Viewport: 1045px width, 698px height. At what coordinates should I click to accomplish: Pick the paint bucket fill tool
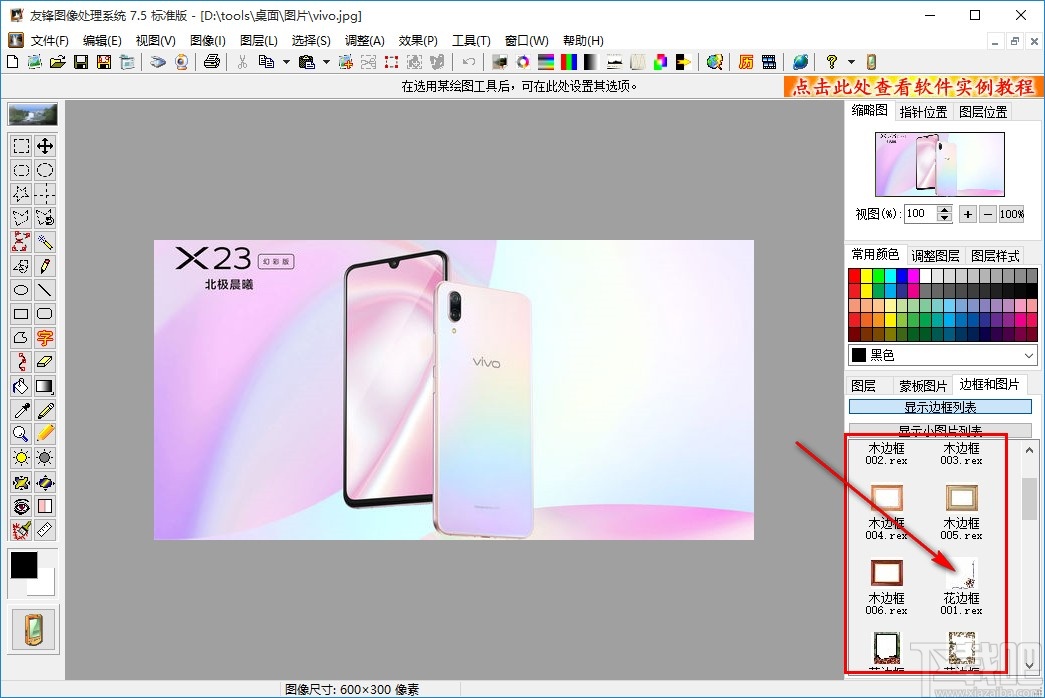click(x=21, y=386)
